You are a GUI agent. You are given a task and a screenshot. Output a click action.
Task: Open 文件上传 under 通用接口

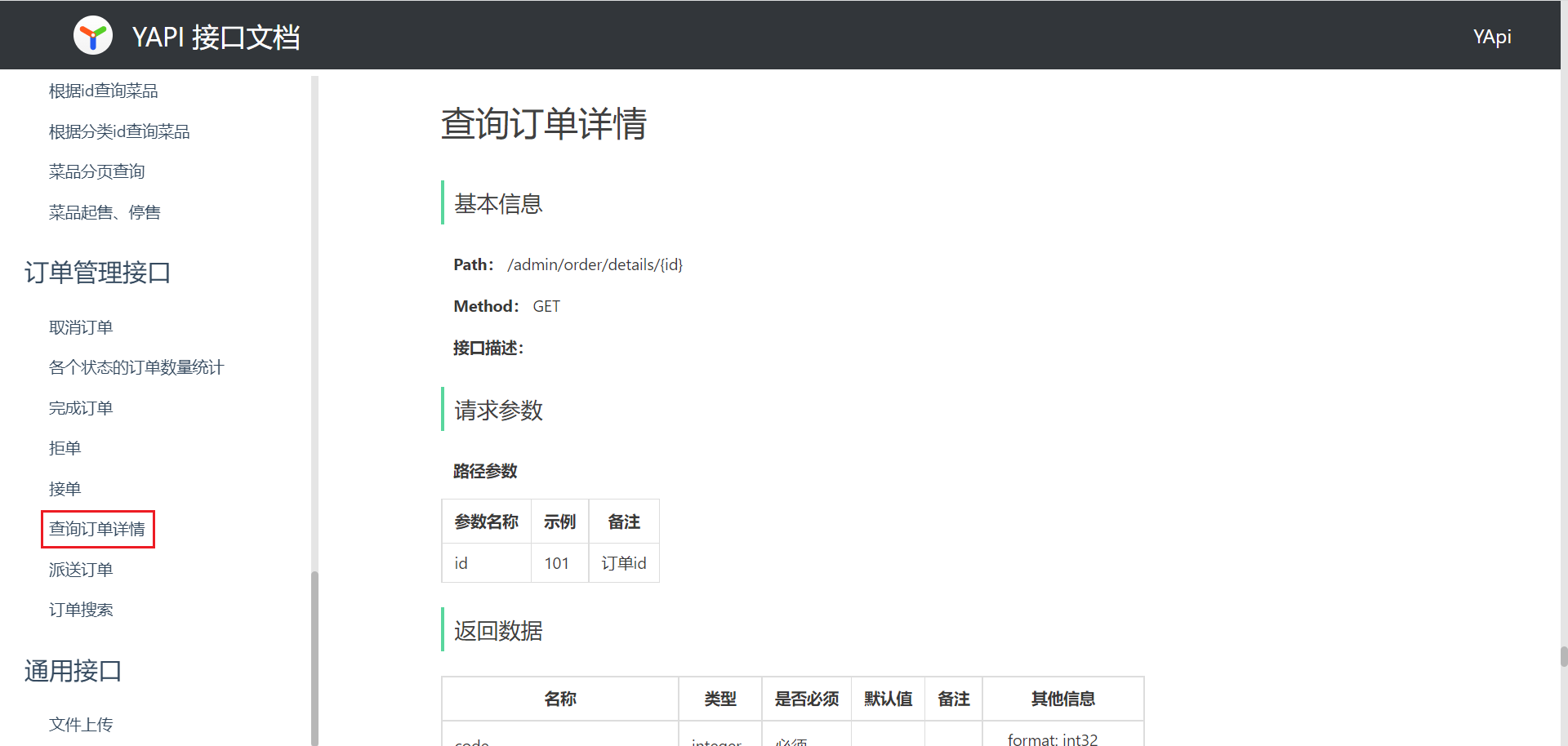coord(80,724)
